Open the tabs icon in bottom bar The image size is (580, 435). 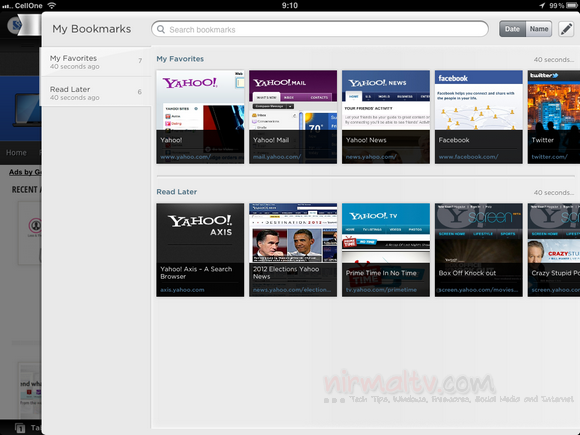20,428
